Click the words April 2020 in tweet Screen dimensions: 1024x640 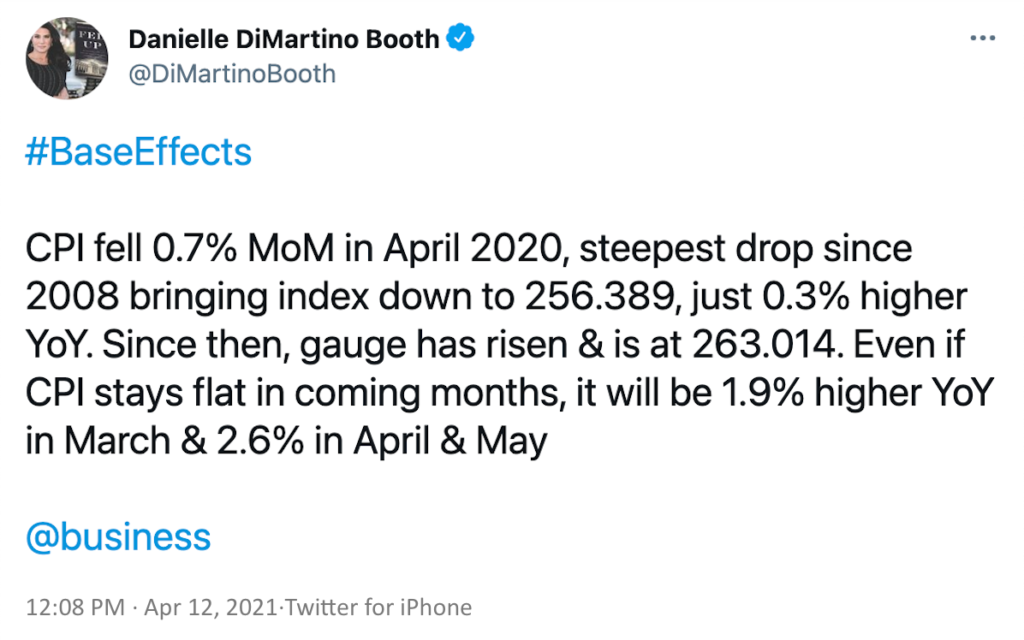(x=473, y=249)
